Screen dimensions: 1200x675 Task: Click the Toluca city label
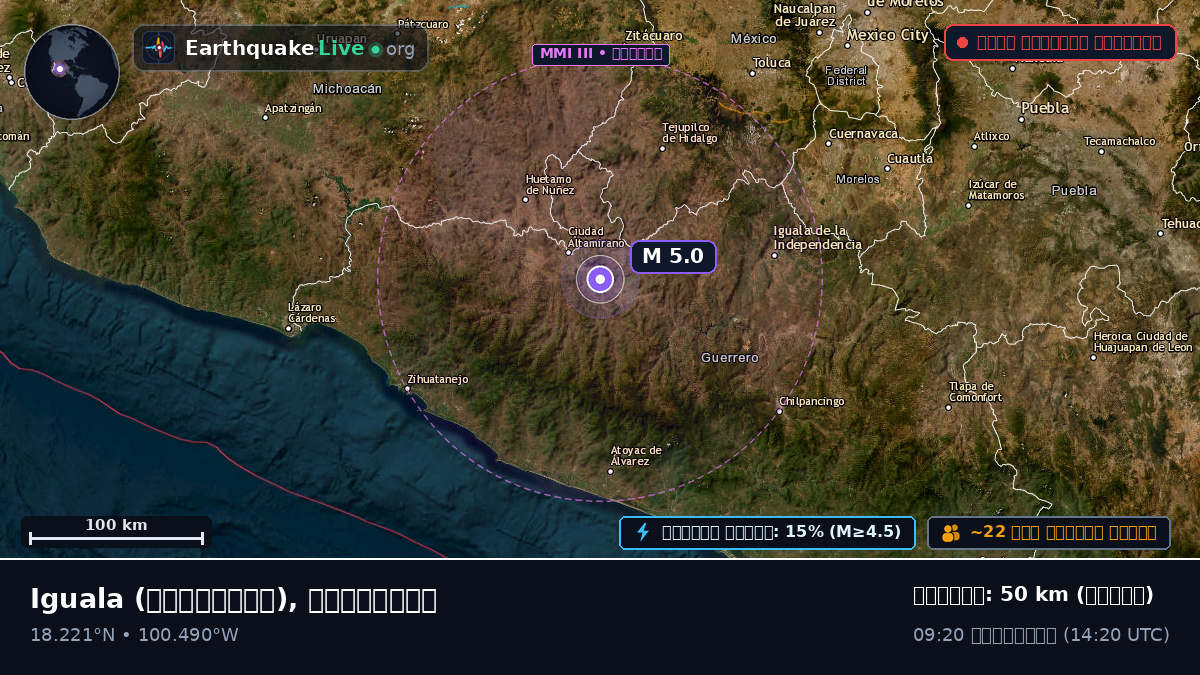pyautogui.click(x=771, y=63)
